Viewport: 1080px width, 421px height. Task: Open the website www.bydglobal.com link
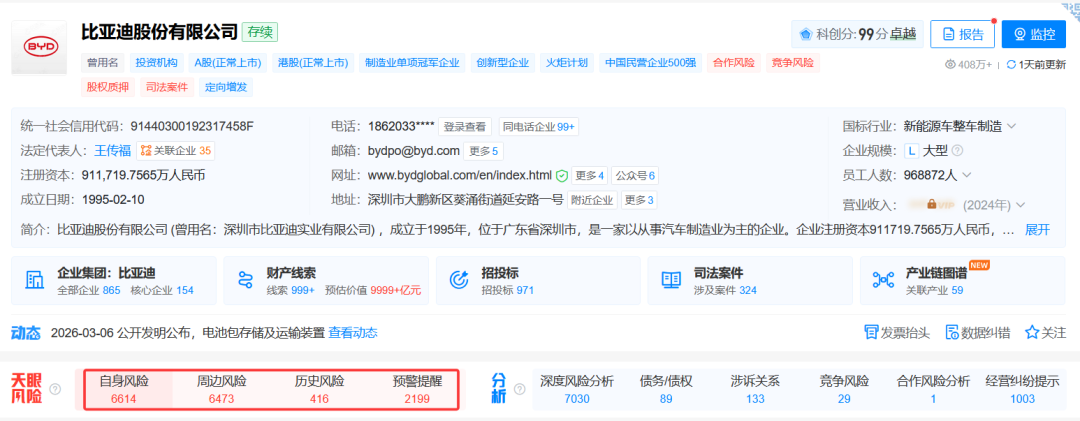[460, 176]
